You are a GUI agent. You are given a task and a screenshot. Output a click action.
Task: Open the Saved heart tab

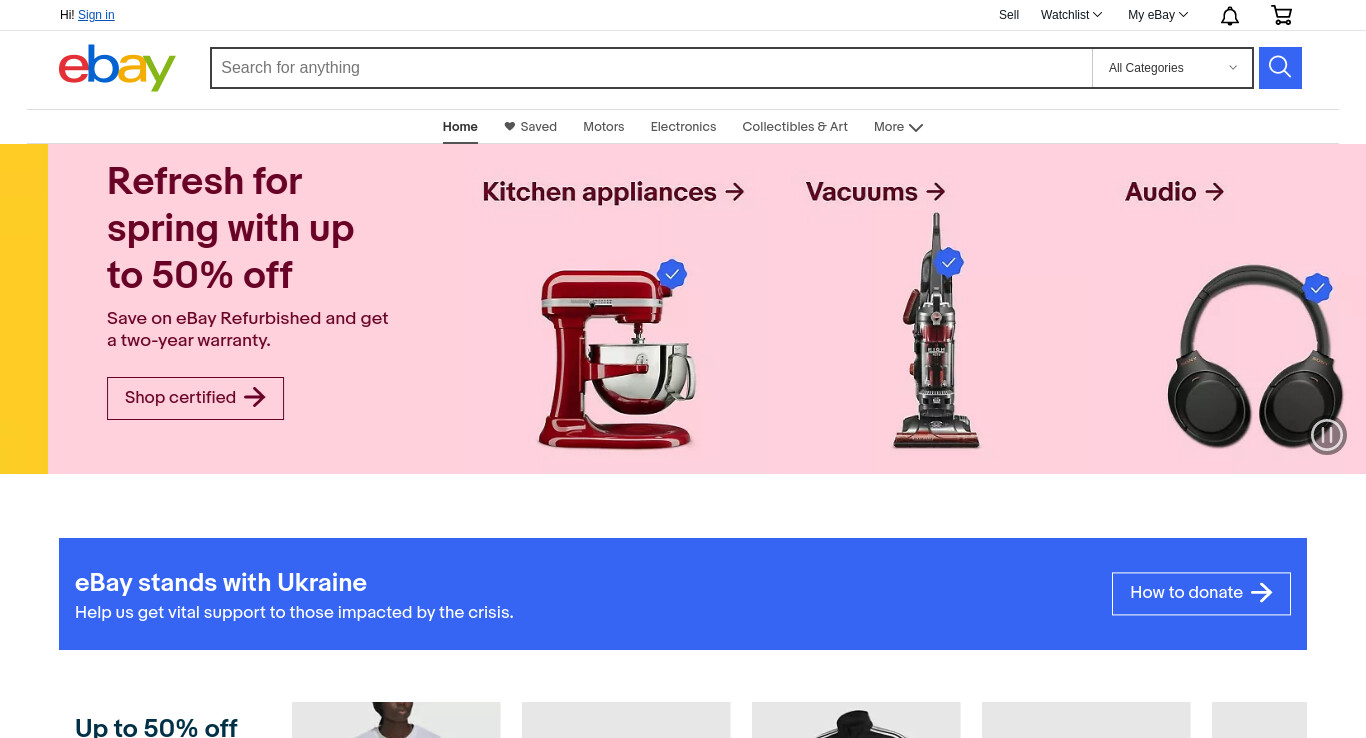pos(530,127)
